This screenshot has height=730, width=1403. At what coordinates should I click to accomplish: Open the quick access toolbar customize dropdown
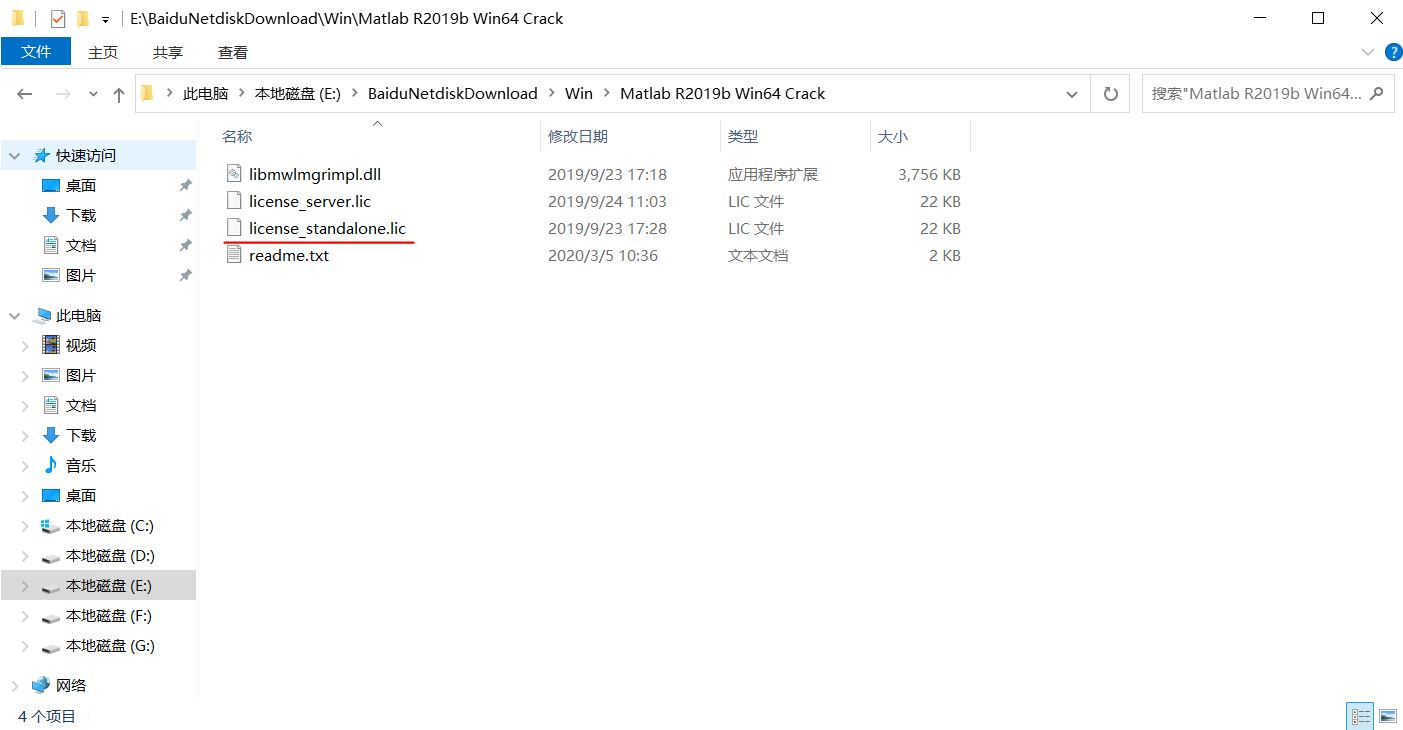coord(105,19)
